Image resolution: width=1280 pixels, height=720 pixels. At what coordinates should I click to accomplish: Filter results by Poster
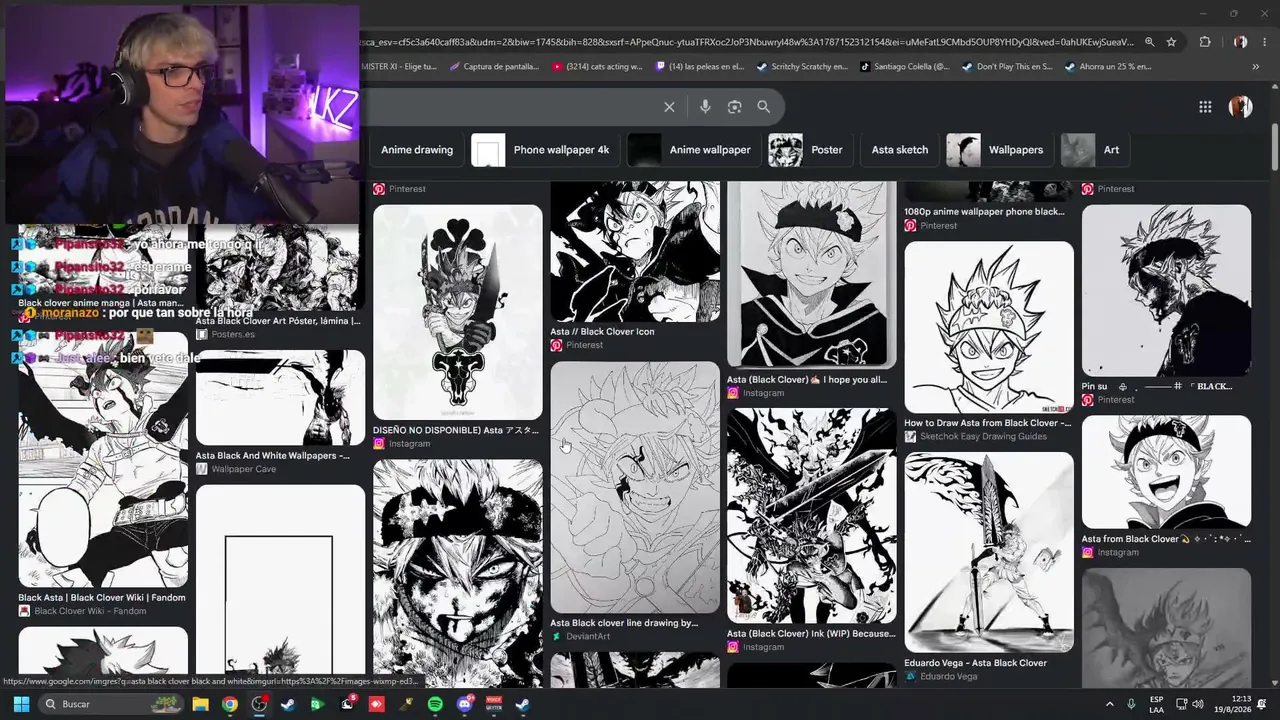click(810, 150)
